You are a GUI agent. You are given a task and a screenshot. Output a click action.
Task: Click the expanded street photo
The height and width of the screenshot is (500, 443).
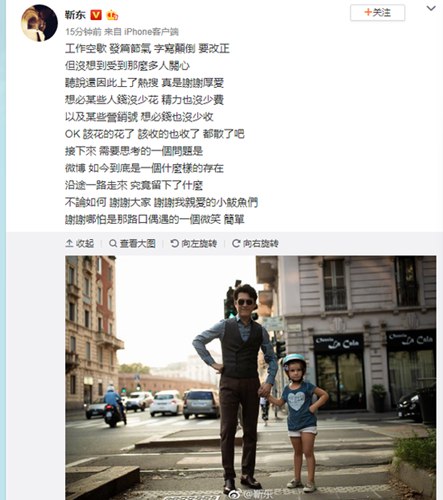(251, 378)
